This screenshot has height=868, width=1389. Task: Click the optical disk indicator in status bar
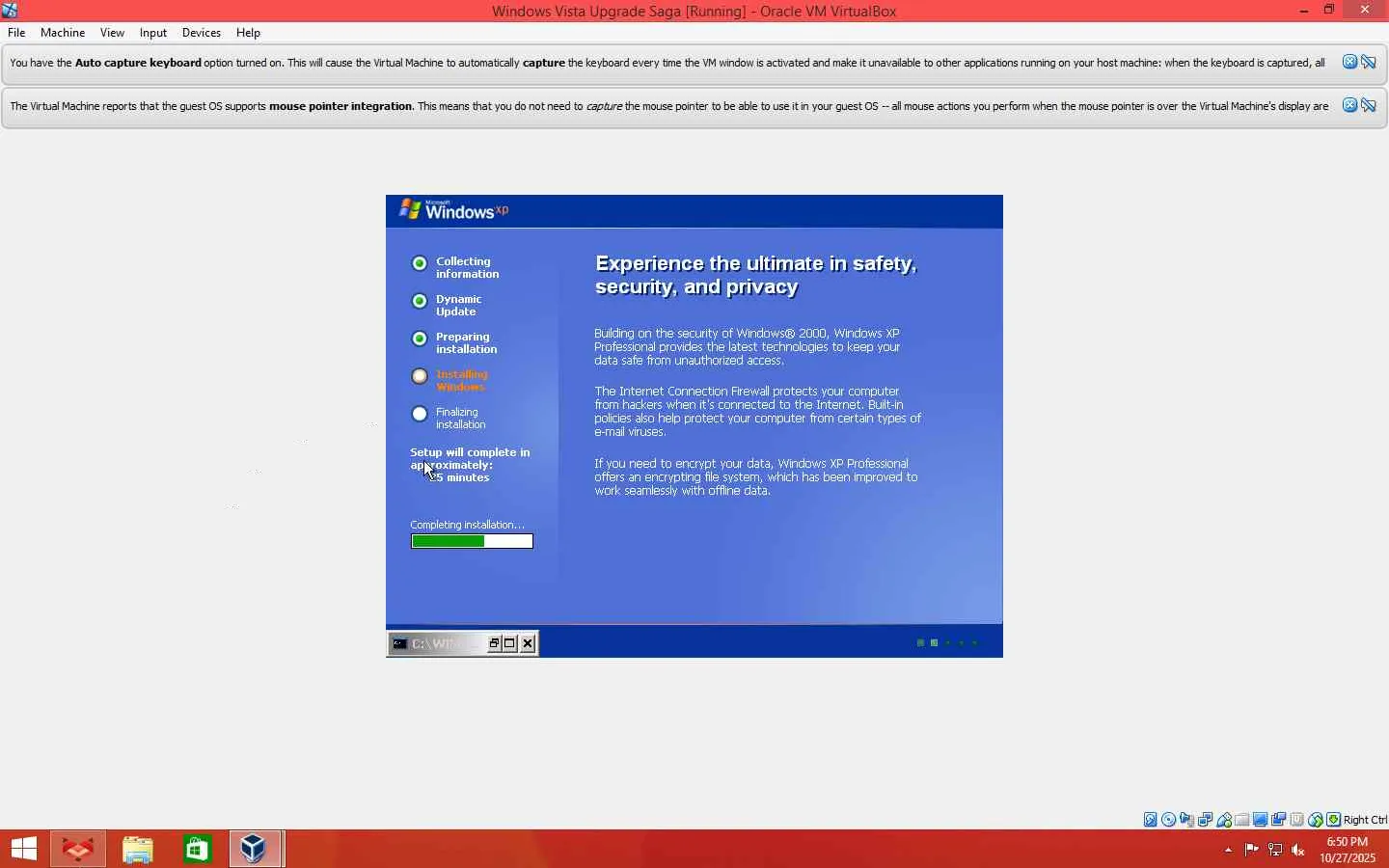pos(1169,820)
